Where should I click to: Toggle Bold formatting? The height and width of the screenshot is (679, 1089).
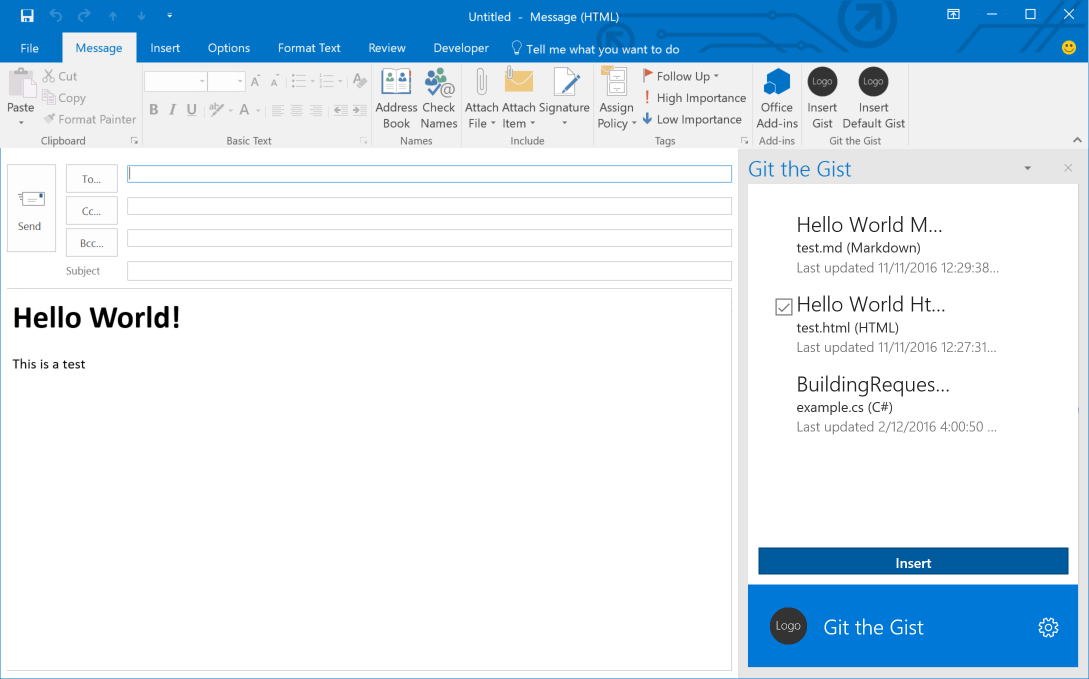153,109
